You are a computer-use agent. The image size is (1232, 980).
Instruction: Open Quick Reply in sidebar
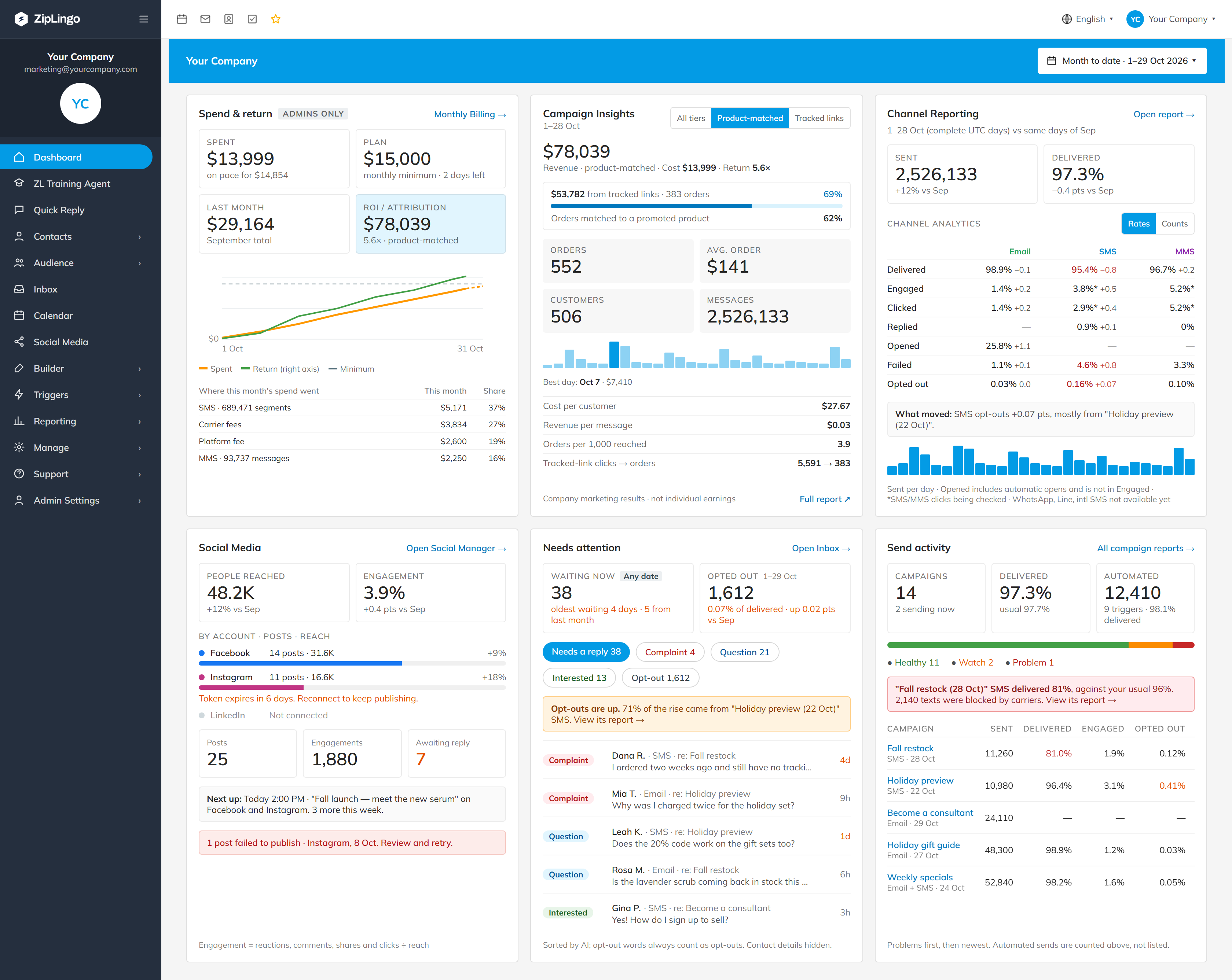pos(76,210)
